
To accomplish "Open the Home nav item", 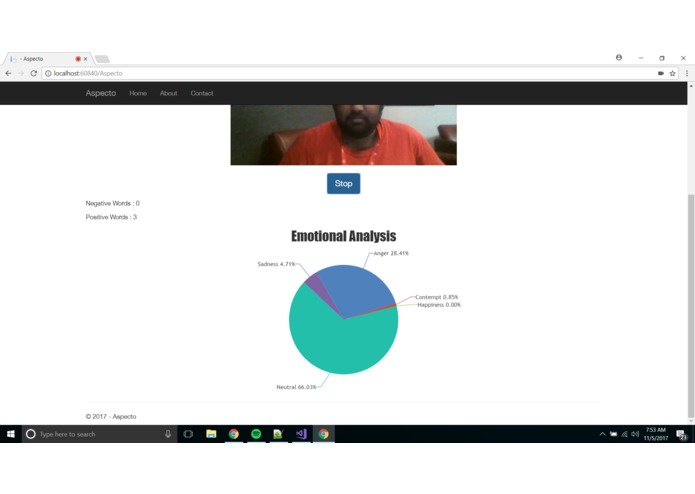I will coord(138,93).
